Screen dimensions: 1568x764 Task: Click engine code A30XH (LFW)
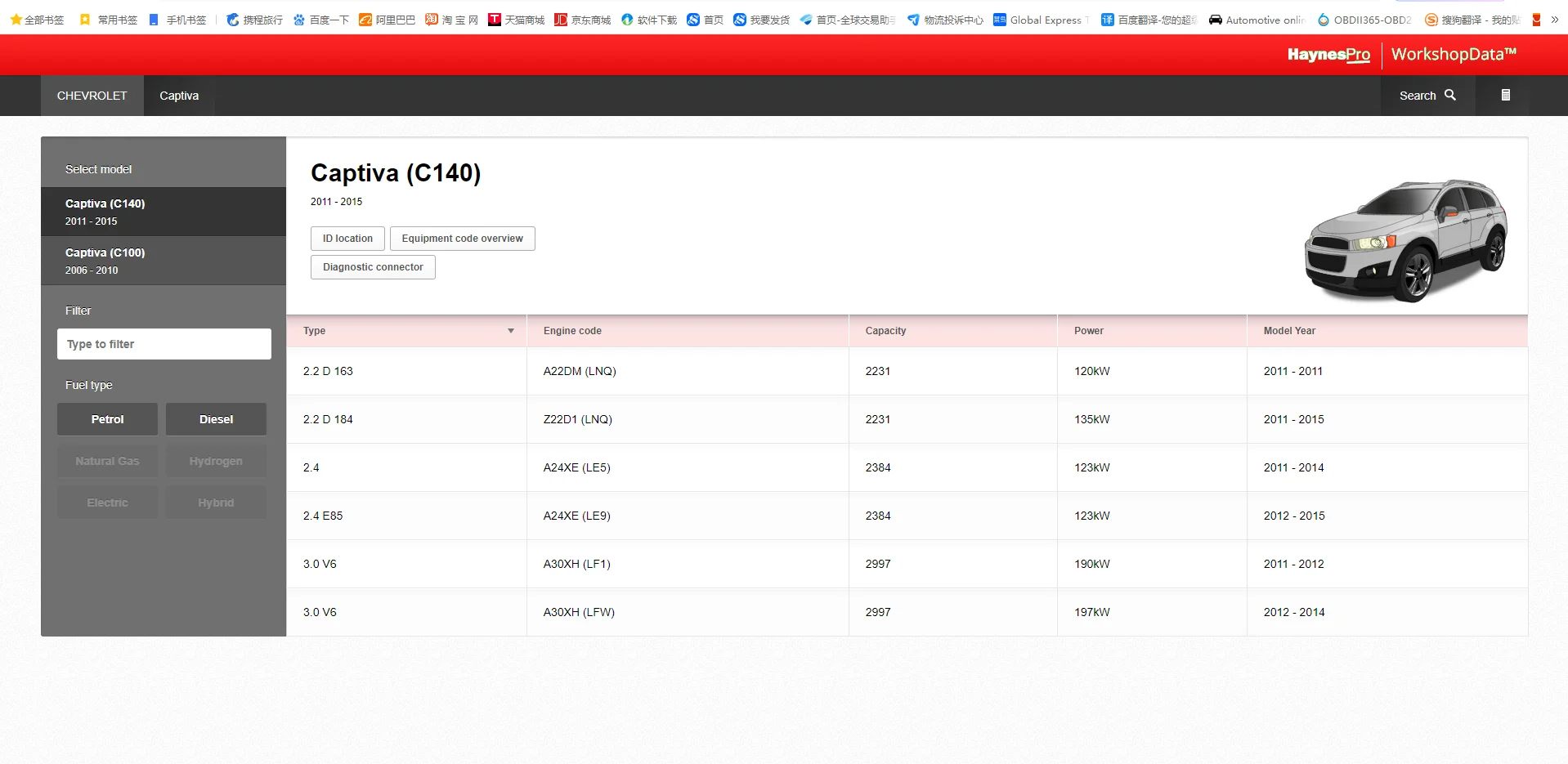click(579, 612)
